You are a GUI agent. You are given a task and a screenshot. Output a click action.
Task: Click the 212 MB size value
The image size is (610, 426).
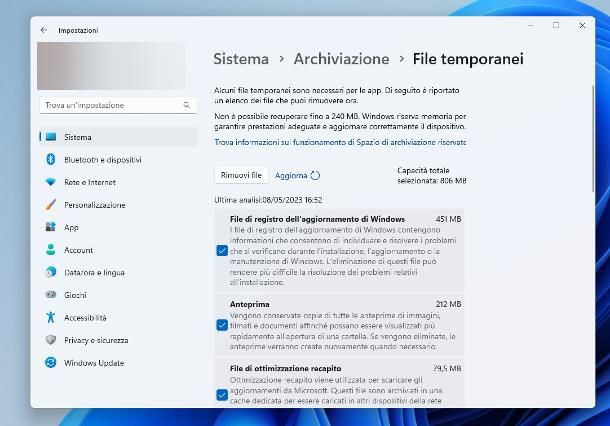pos(449,304)
